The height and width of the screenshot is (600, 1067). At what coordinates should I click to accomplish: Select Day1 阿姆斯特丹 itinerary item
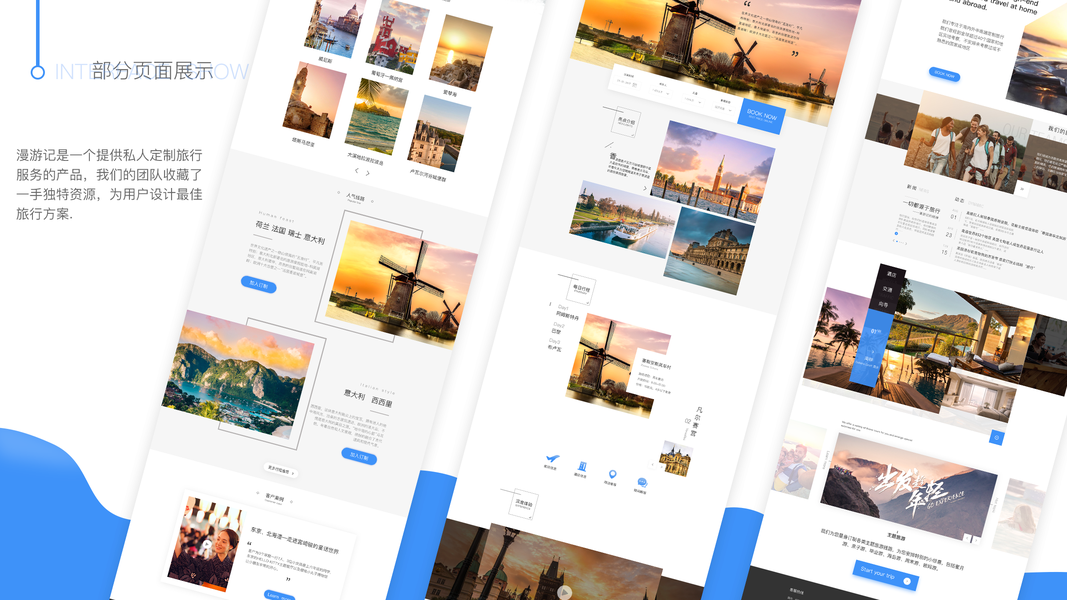click(566, 312)
